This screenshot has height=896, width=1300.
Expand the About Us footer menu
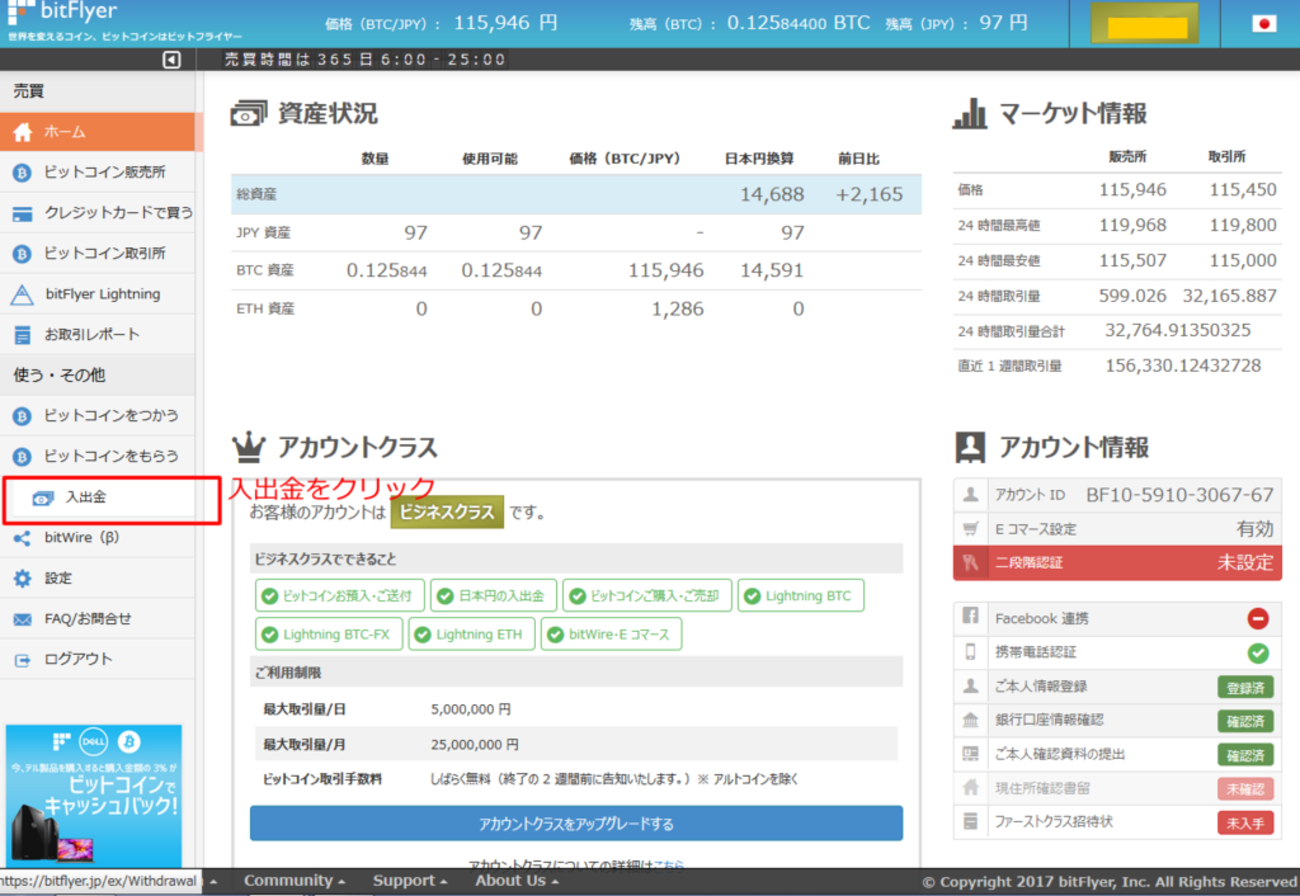click(510, 880)
